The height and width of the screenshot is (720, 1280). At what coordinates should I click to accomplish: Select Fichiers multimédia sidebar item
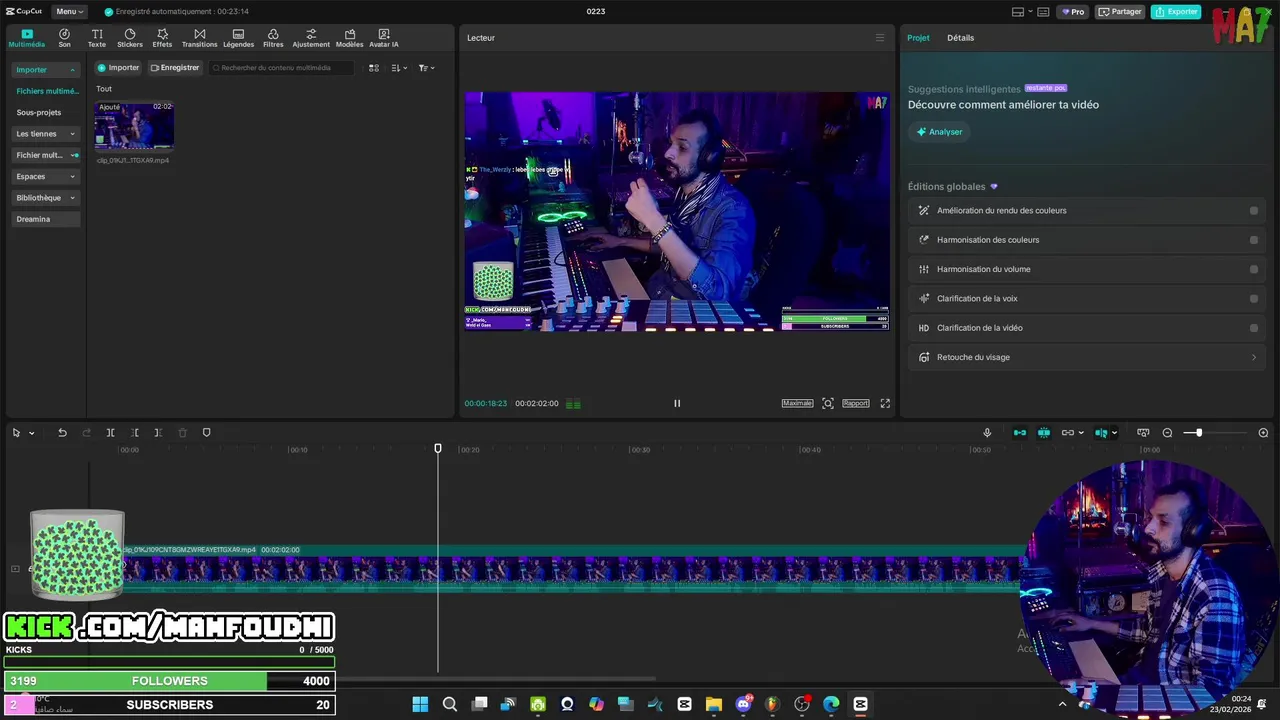[46, 91]
